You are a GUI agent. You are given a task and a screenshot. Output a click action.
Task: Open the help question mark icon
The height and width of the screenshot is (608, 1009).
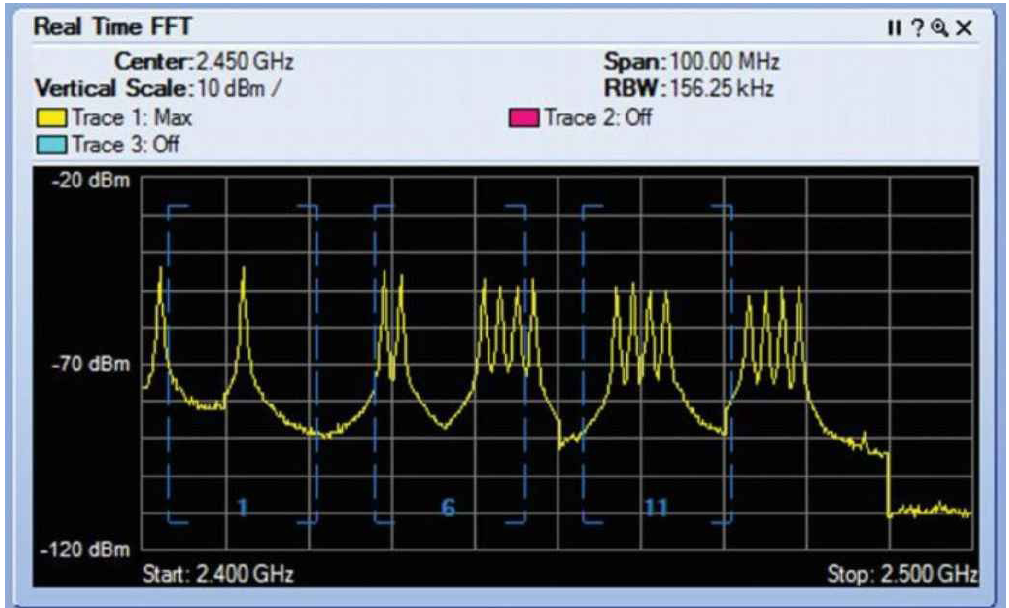click(918, 28)
